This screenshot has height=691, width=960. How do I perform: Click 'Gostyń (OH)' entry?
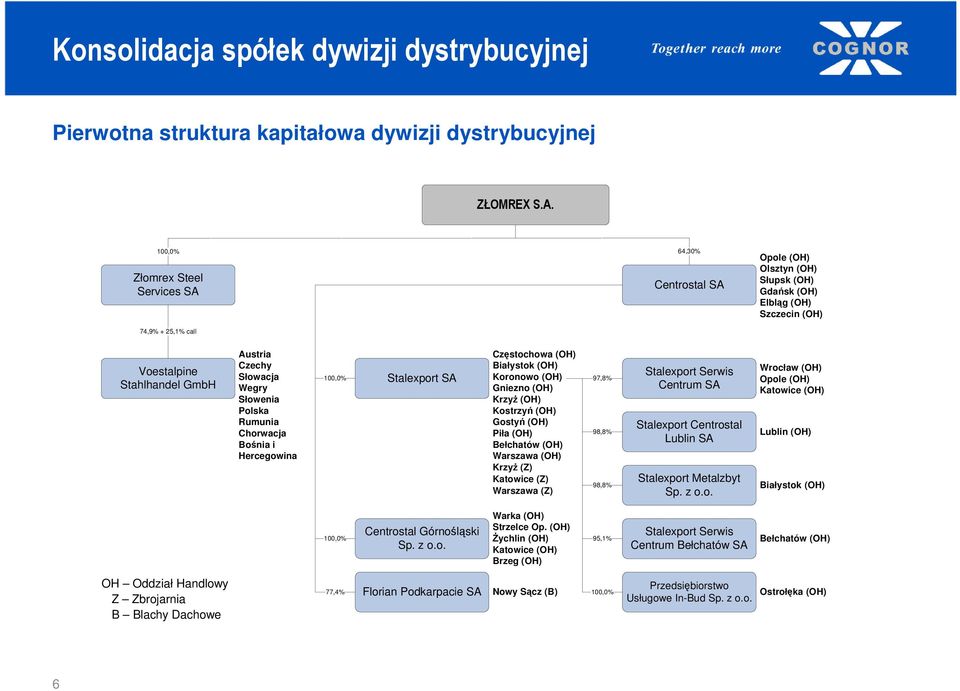pyautogui.click(x=520, y=422)
